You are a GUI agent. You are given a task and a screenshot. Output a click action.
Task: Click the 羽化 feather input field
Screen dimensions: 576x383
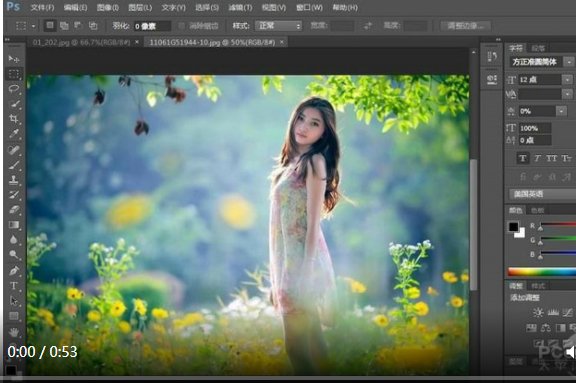coord(152,26)
